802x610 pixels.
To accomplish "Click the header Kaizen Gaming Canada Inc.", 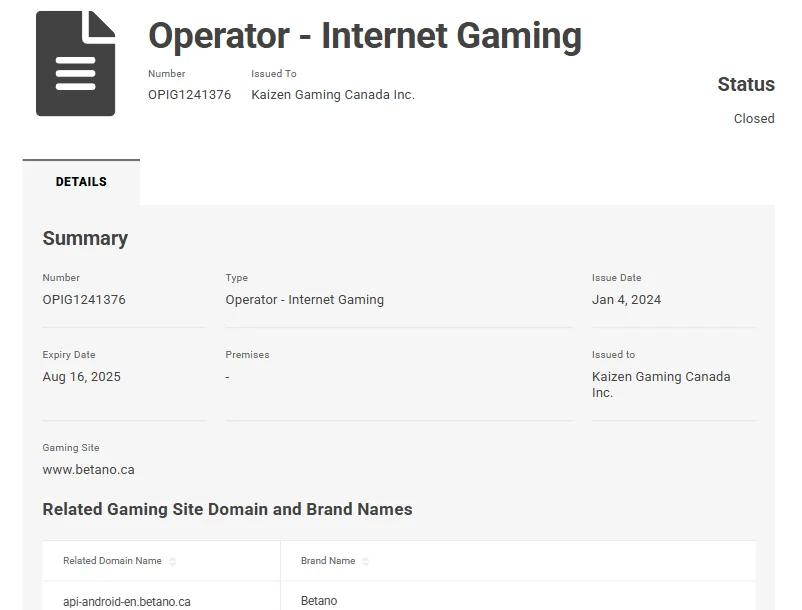I will [x=333, y=95].
